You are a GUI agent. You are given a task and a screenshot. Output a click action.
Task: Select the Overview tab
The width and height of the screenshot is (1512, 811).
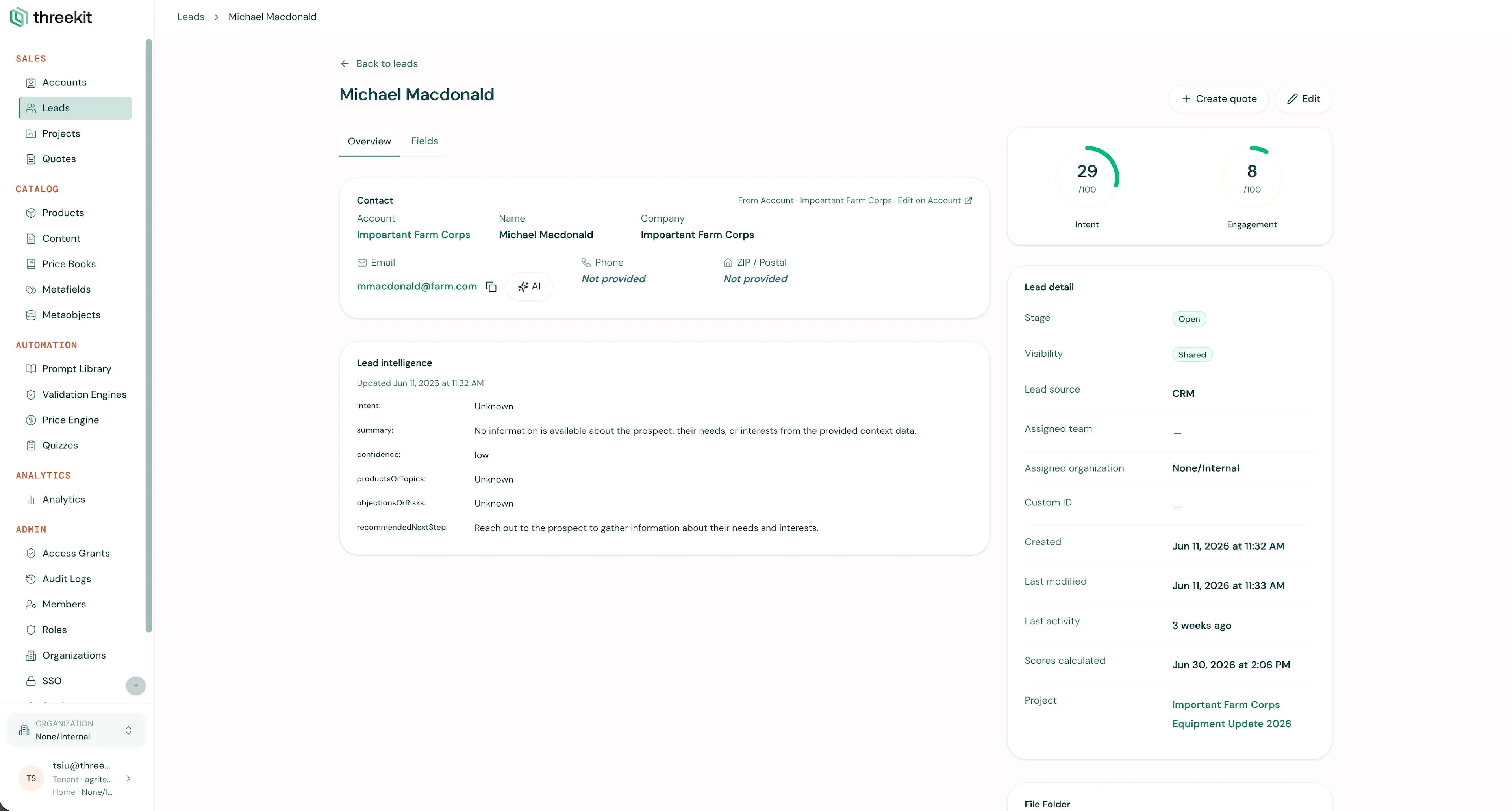pyautogui.click(x=369, y=141)
